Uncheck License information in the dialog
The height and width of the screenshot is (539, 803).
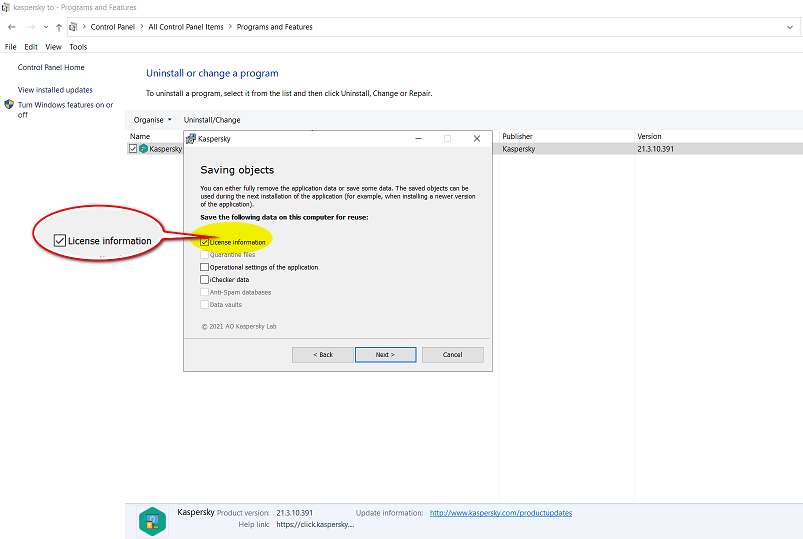[x=204, y=242]
